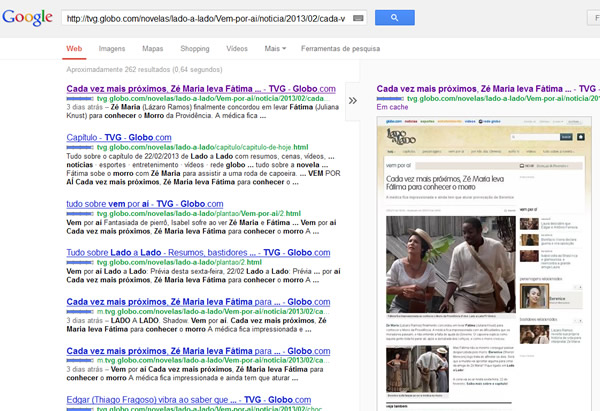Open first result 'Cada vez mais próximos' TVG link
600x411 pixels.
(201, 89)
